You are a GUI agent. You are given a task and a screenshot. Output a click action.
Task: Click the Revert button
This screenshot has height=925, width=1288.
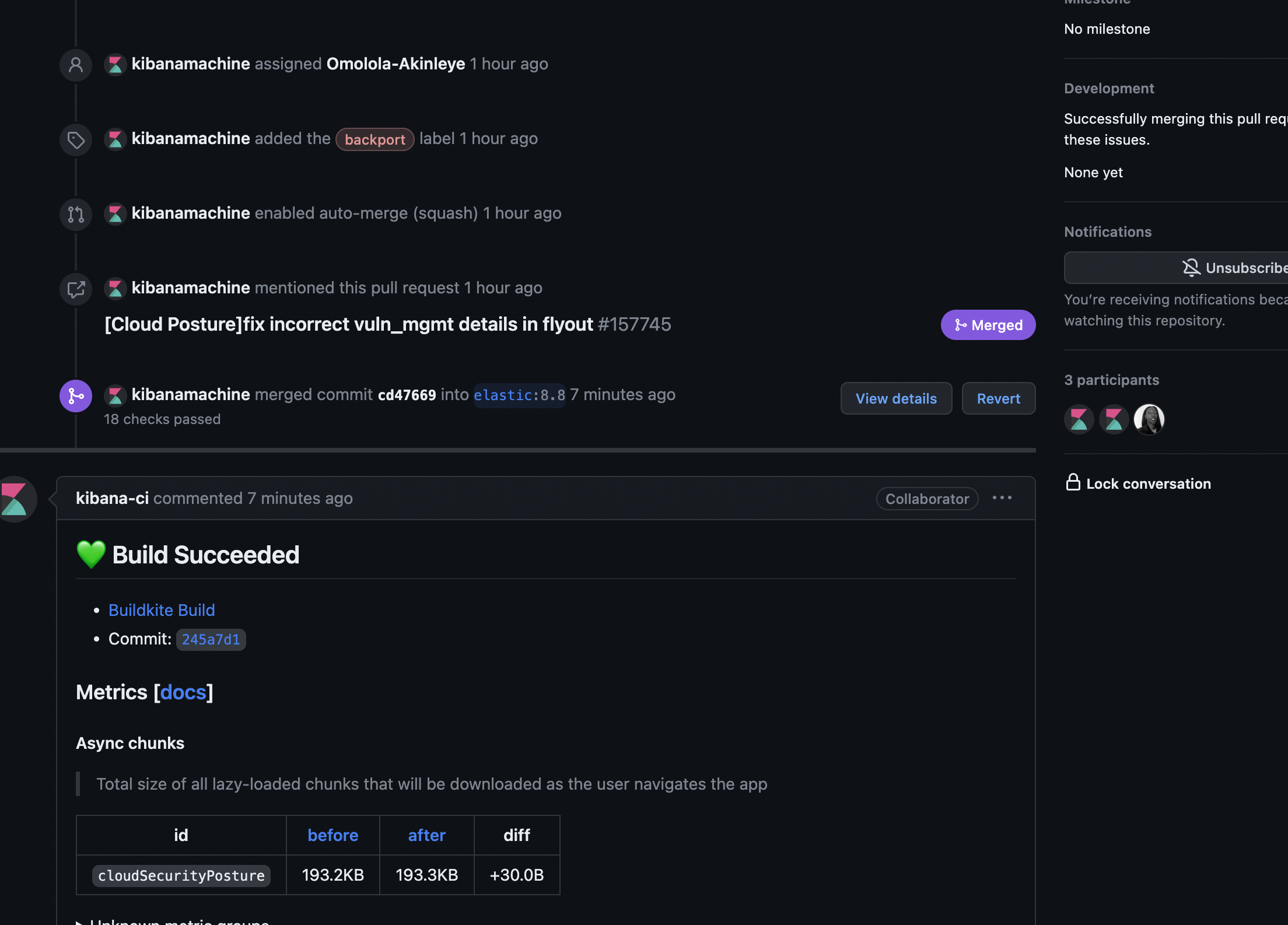[x=998, y=398]
